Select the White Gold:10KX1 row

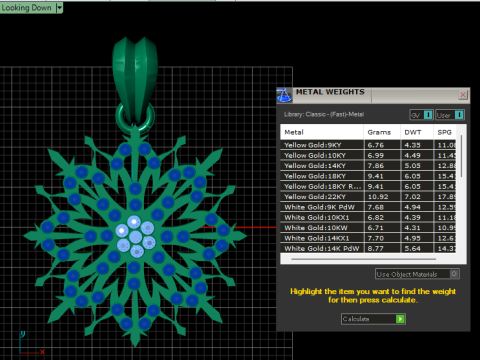point(368,217)
